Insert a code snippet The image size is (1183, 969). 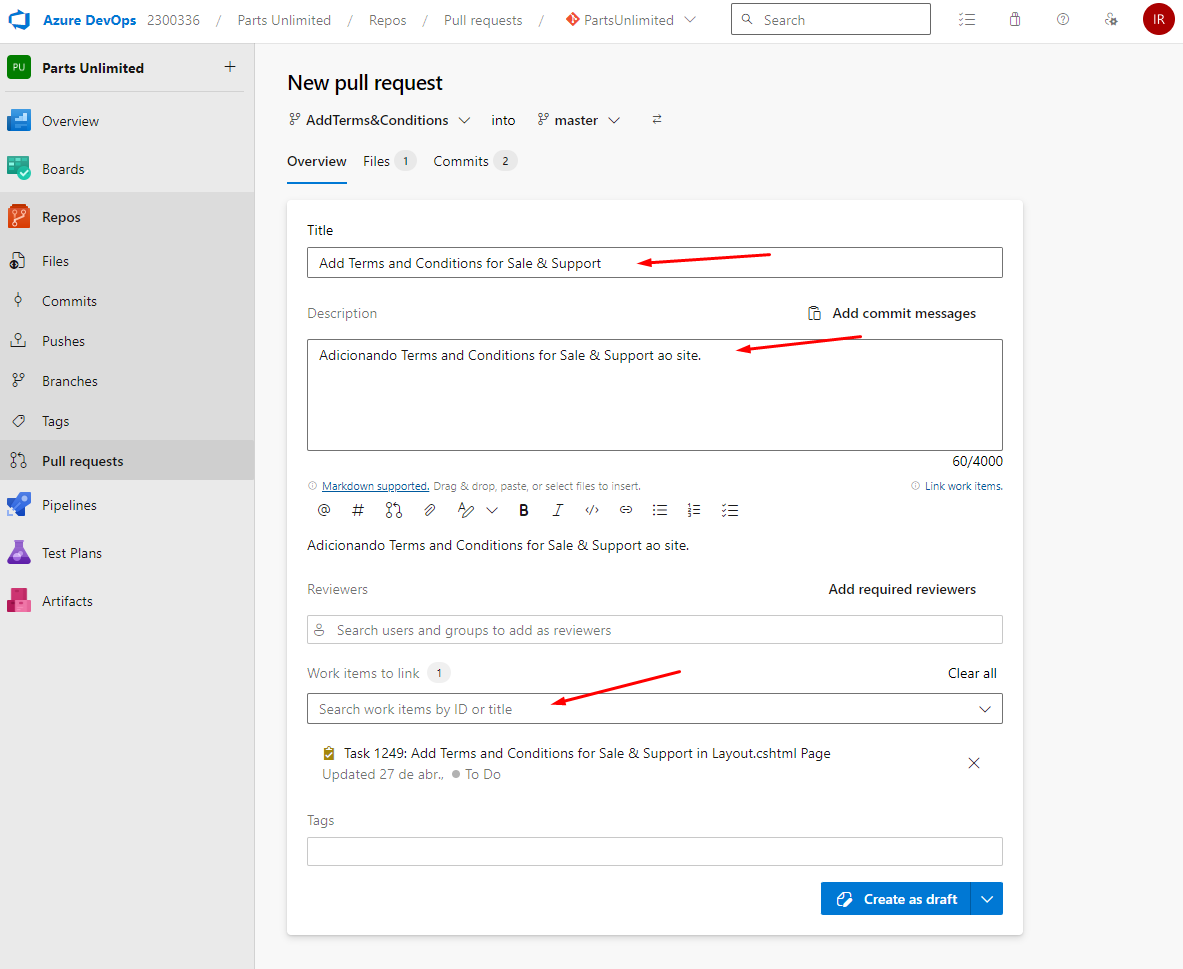point(592,510)
